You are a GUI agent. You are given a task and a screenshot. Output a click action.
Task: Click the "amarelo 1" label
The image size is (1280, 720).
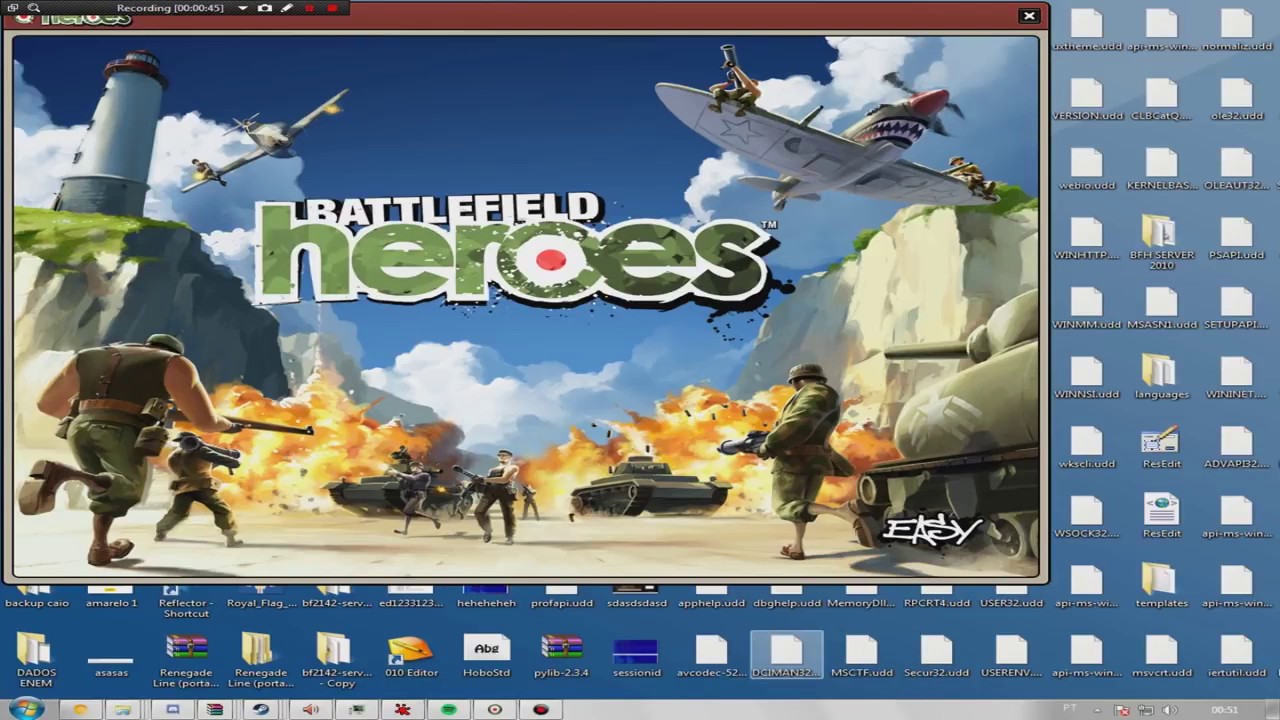pos(111,603)
